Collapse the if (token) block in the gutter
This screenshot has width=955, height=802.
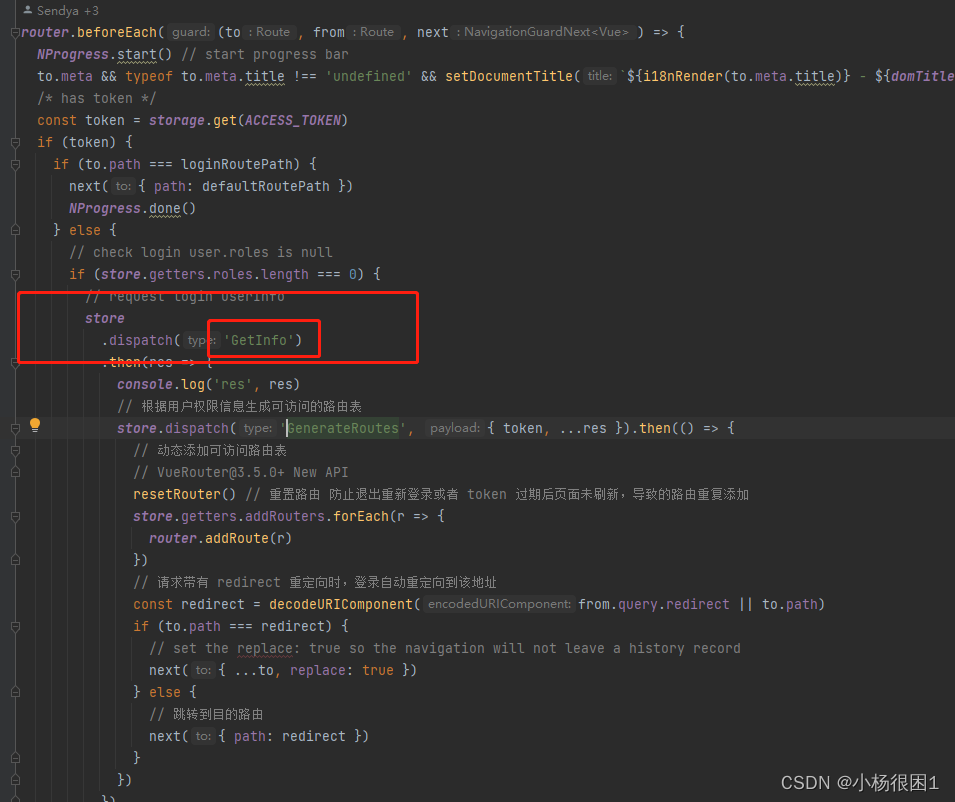pos(14,141)
